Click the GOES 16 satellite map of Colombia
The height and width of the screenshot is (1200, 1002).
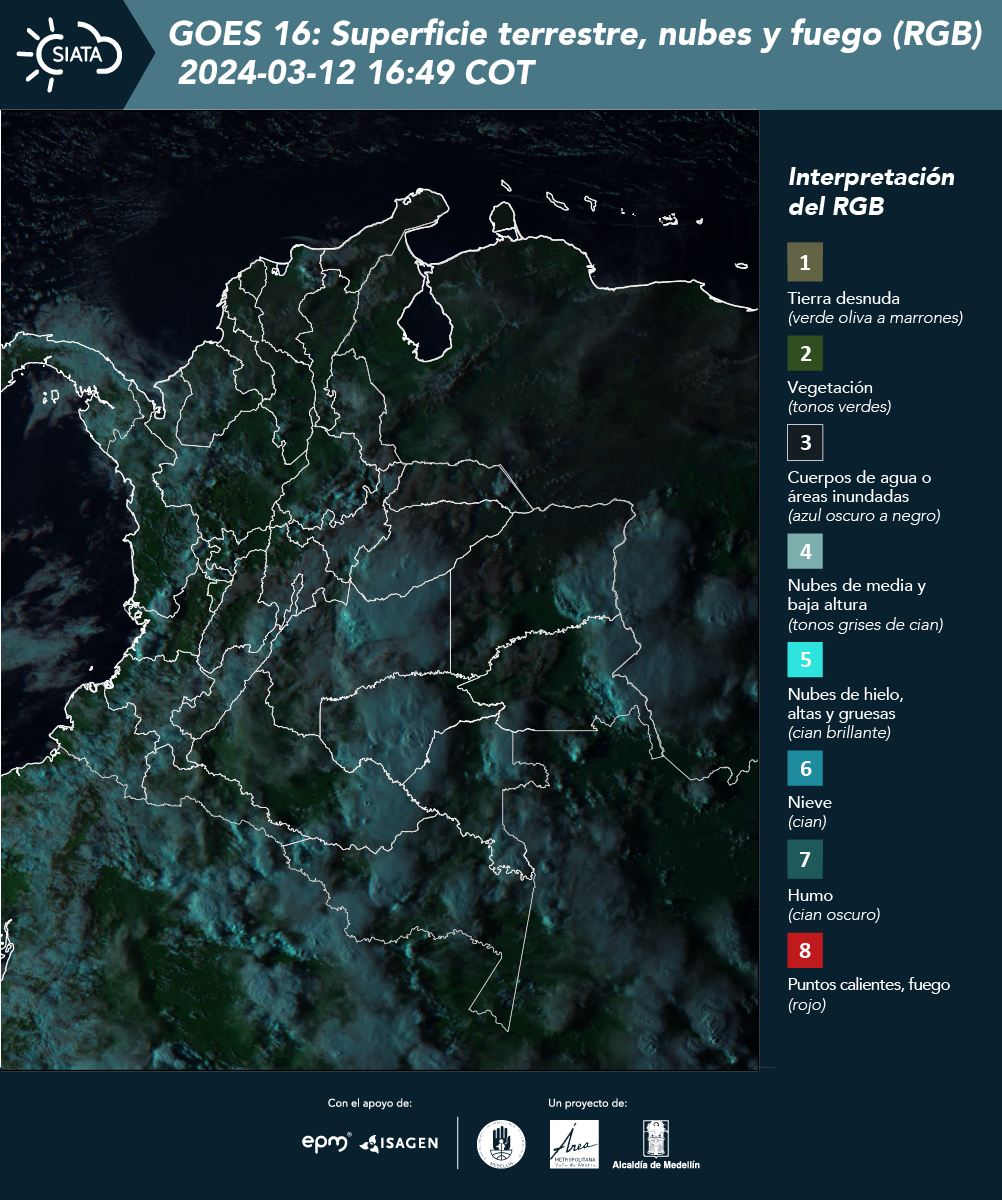click(x=380, y=590)
